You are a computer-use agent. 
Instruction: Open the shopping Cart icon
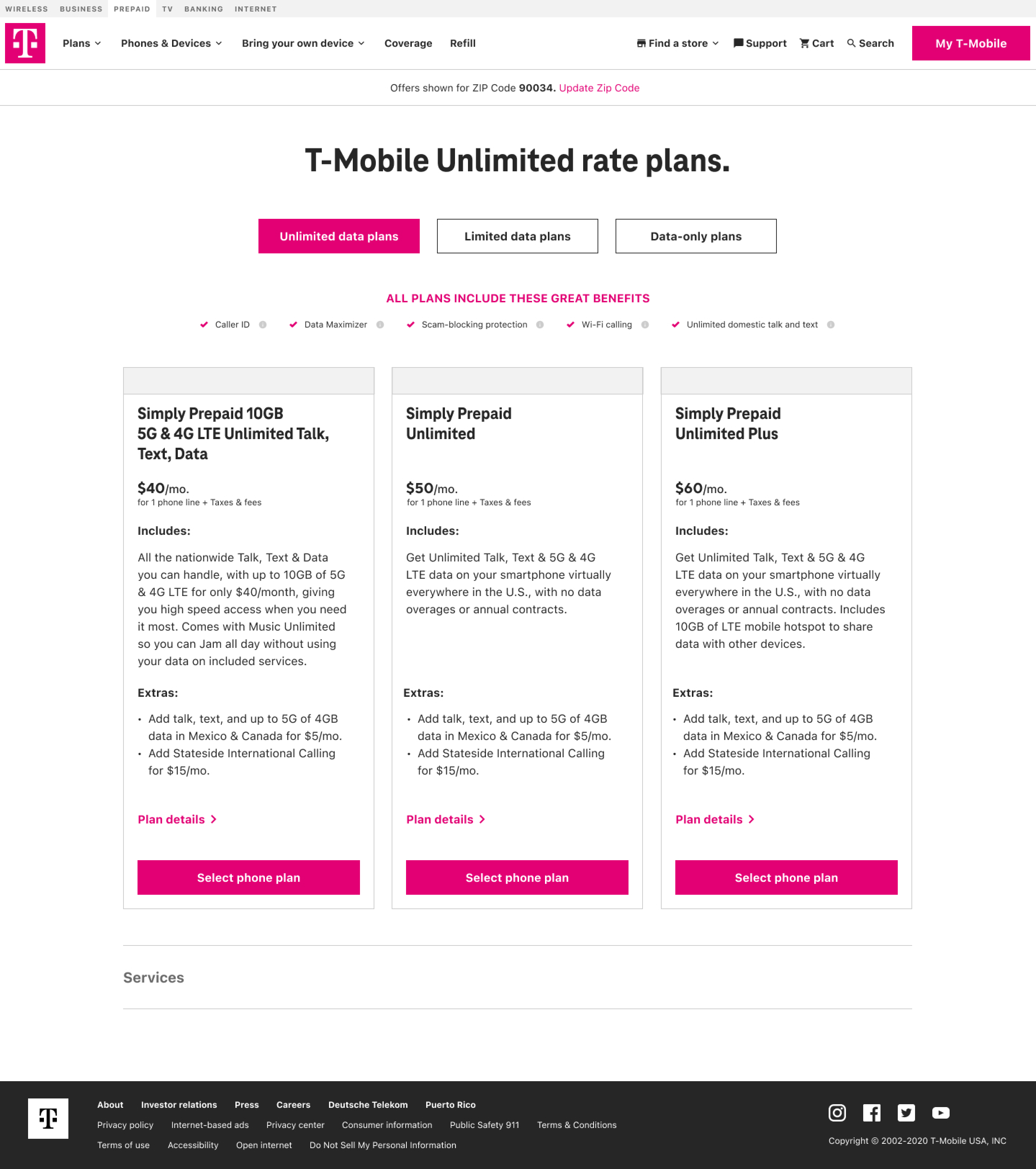coord(804,44)
